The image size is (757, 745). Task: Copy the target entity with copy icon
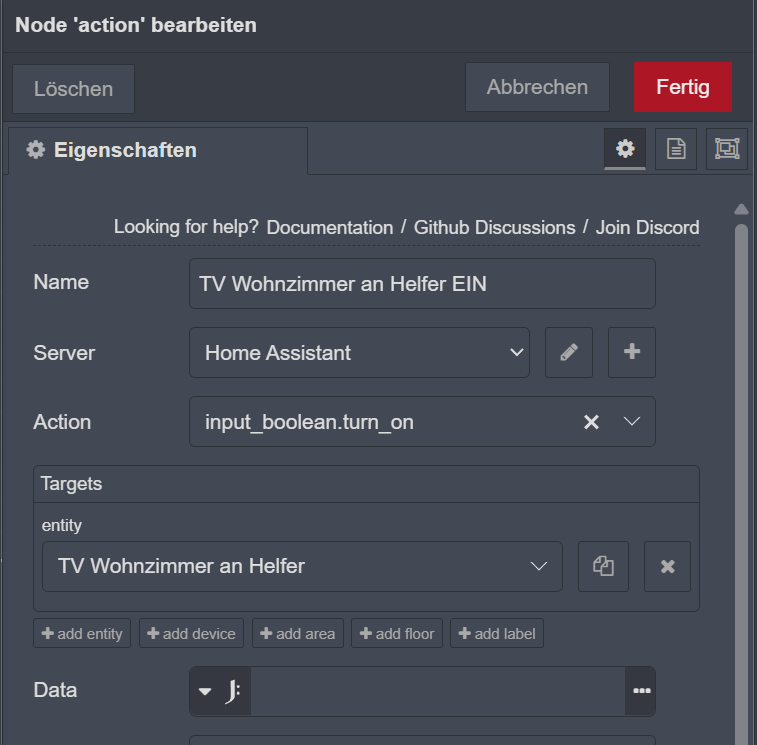point(603,566)
